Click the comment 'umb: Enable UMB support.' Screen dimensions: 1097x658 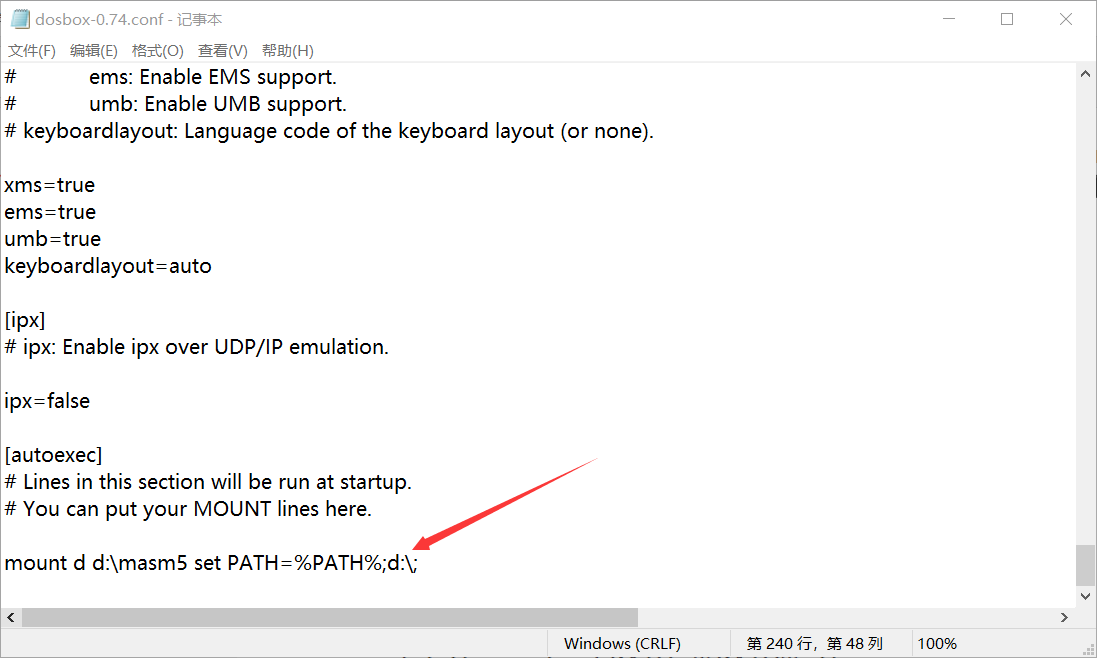point(218,104)
